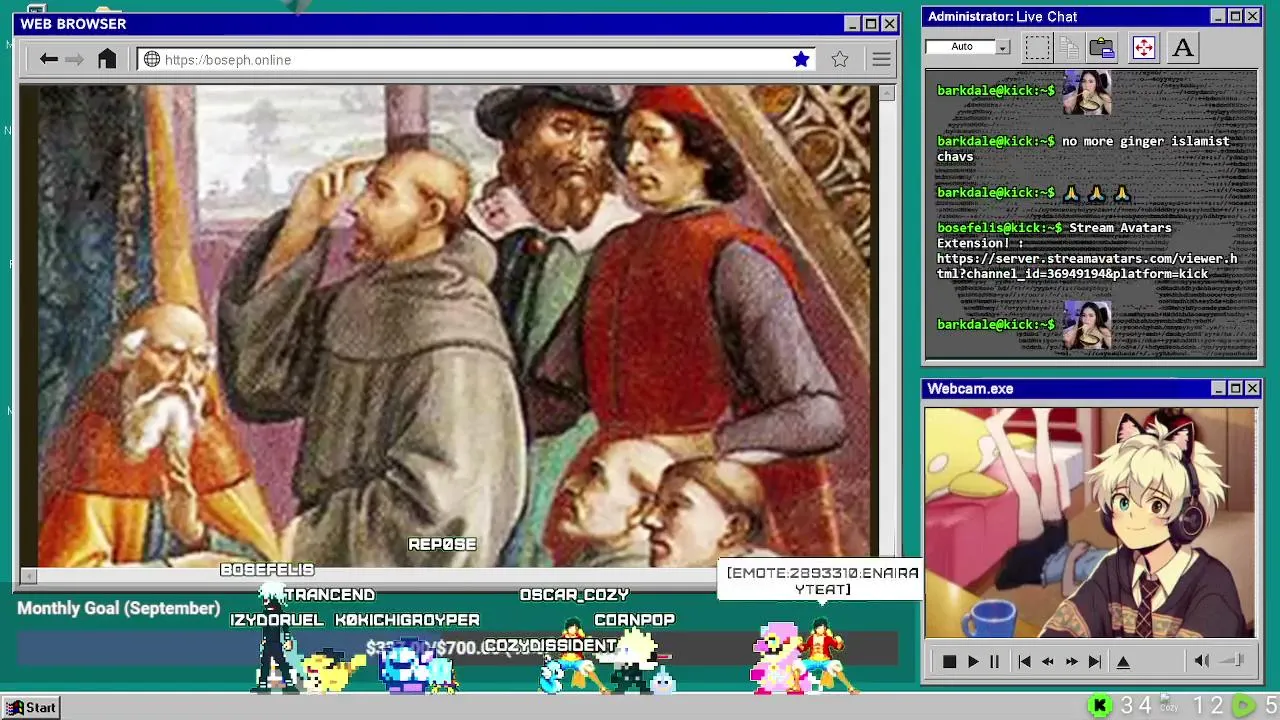Select the dashed marquee selection tool
Viewport: 1280px width, 720px height.
pos(1038,47)
